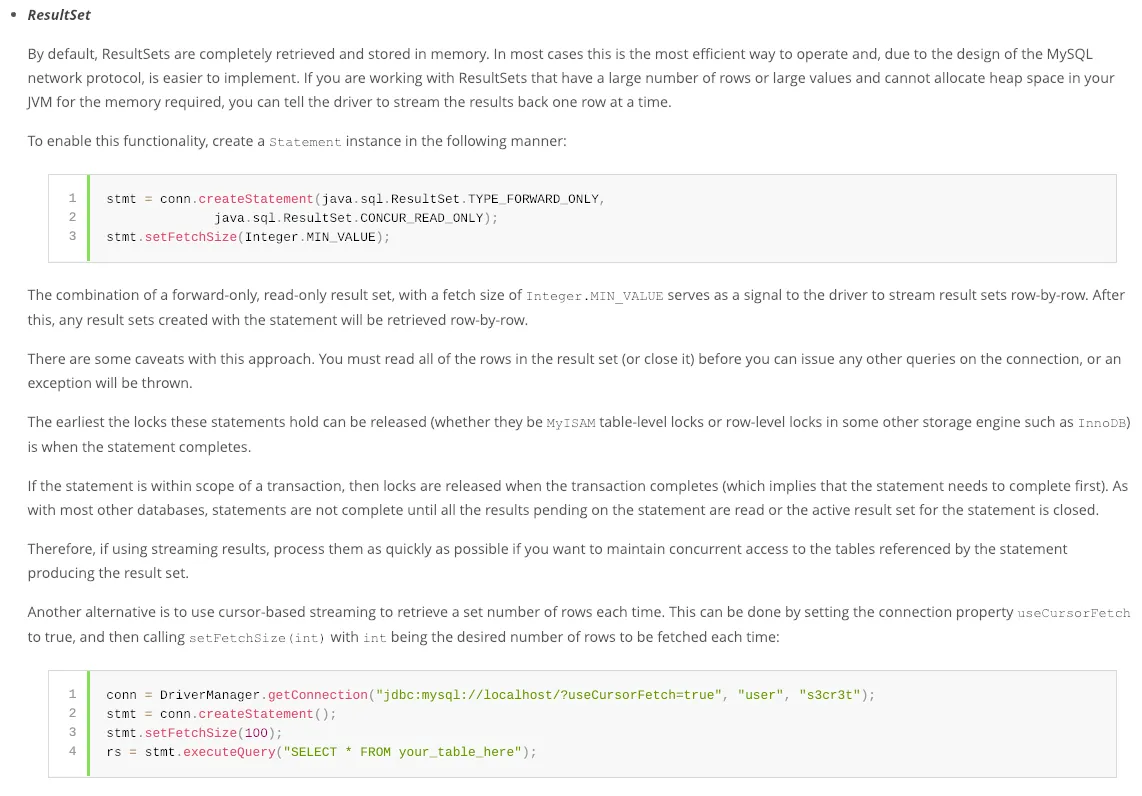Click line number 2 of the first code block
The width and height of the screenshot is (1142, 796).
tap(72, 217)
